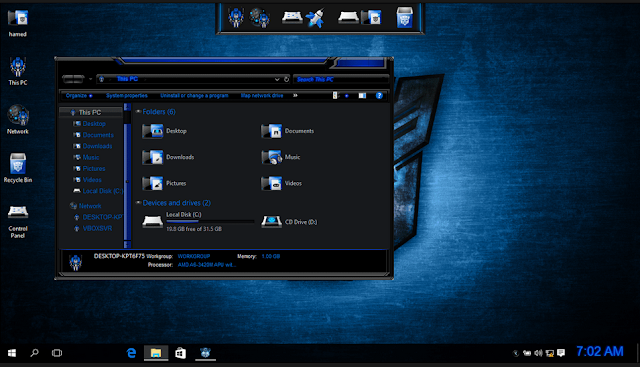The height and width of the screenshot is (367, 640).
Task: Click the 7:02 AM taskbar clock
Action: tap(600, 351)
